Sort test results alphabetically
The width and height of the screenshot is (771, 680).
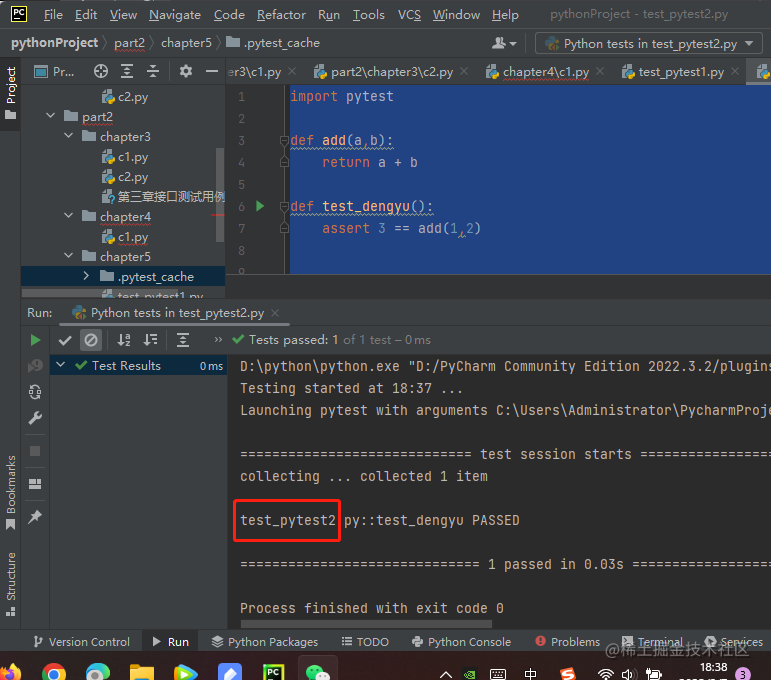pos(124,340)
